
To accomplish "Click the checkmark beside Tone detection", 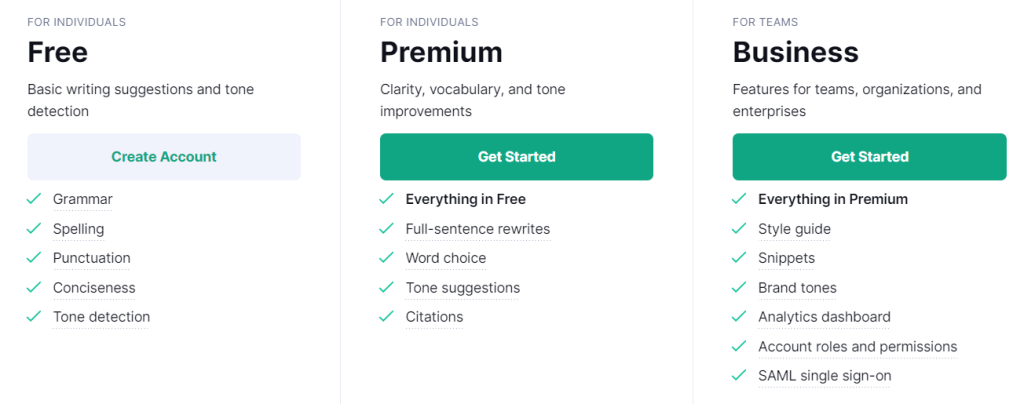I will [34, 316].
